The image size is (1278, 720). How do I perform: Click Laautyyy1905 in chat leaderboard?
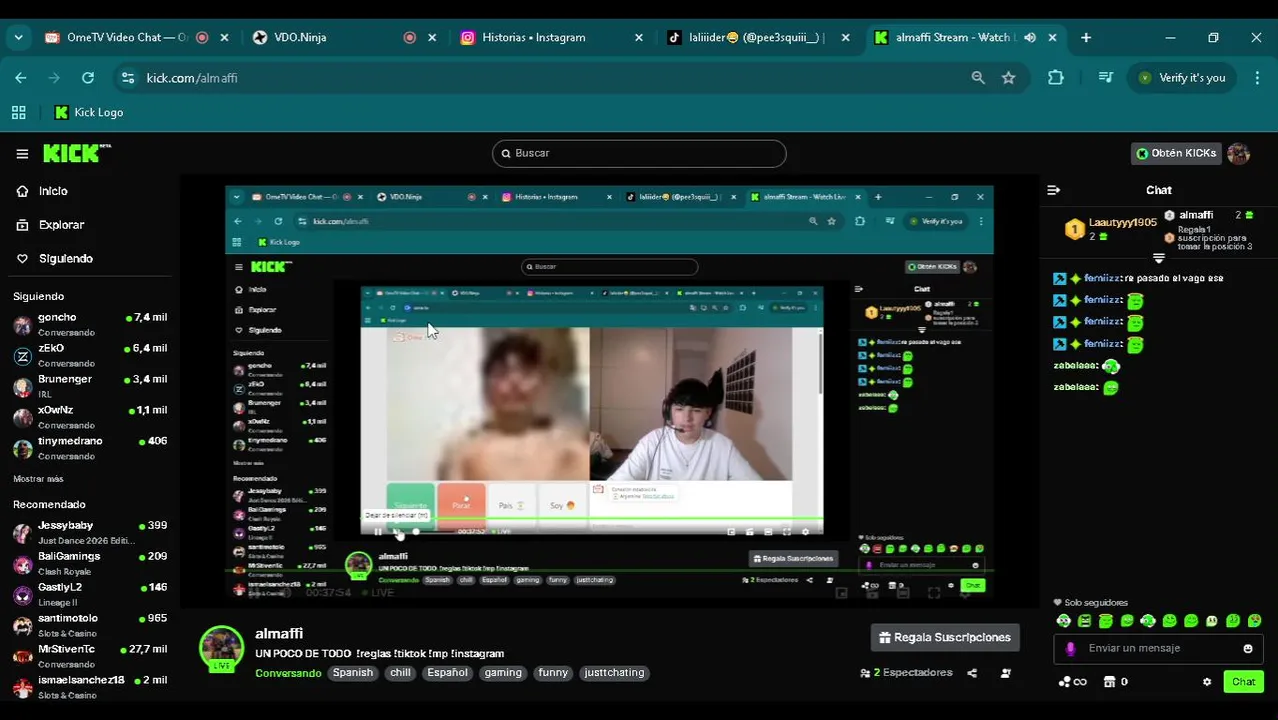1122,223
